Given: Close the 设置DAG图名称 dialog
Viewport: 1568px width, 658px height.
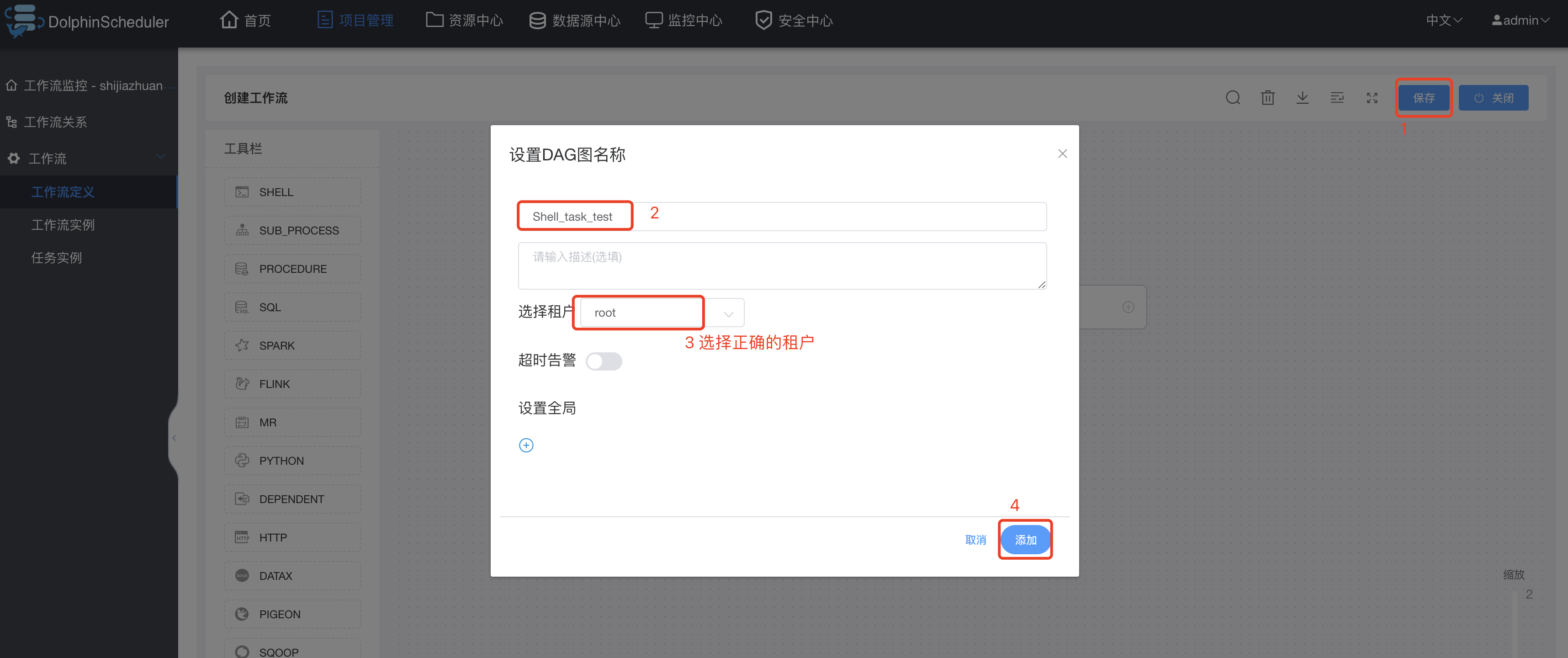Looking at the screenshot, I should click(x=1062, y=154).
